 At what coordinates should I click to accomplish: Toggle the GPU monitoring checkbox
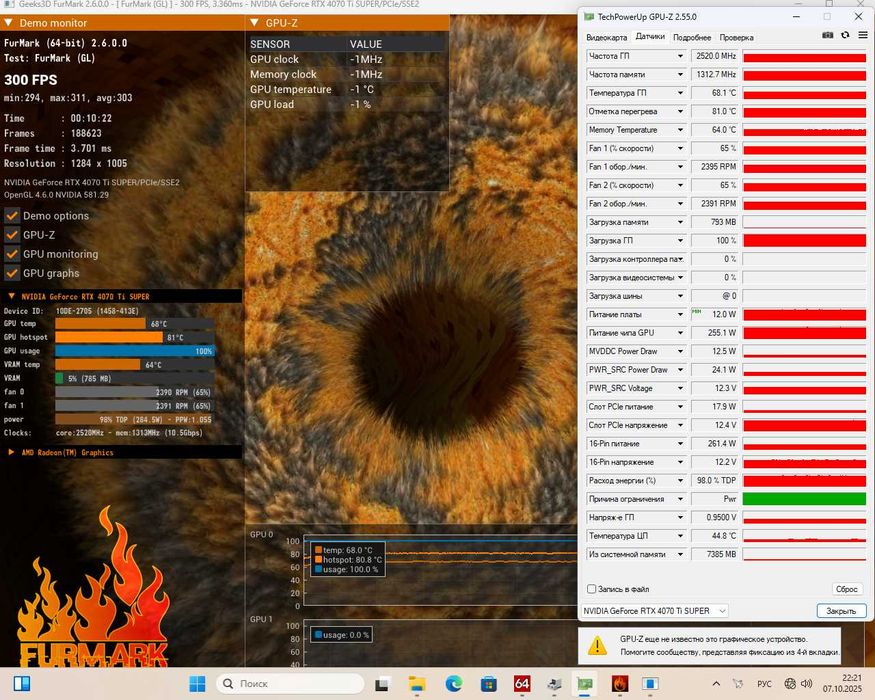coord(12,254)
